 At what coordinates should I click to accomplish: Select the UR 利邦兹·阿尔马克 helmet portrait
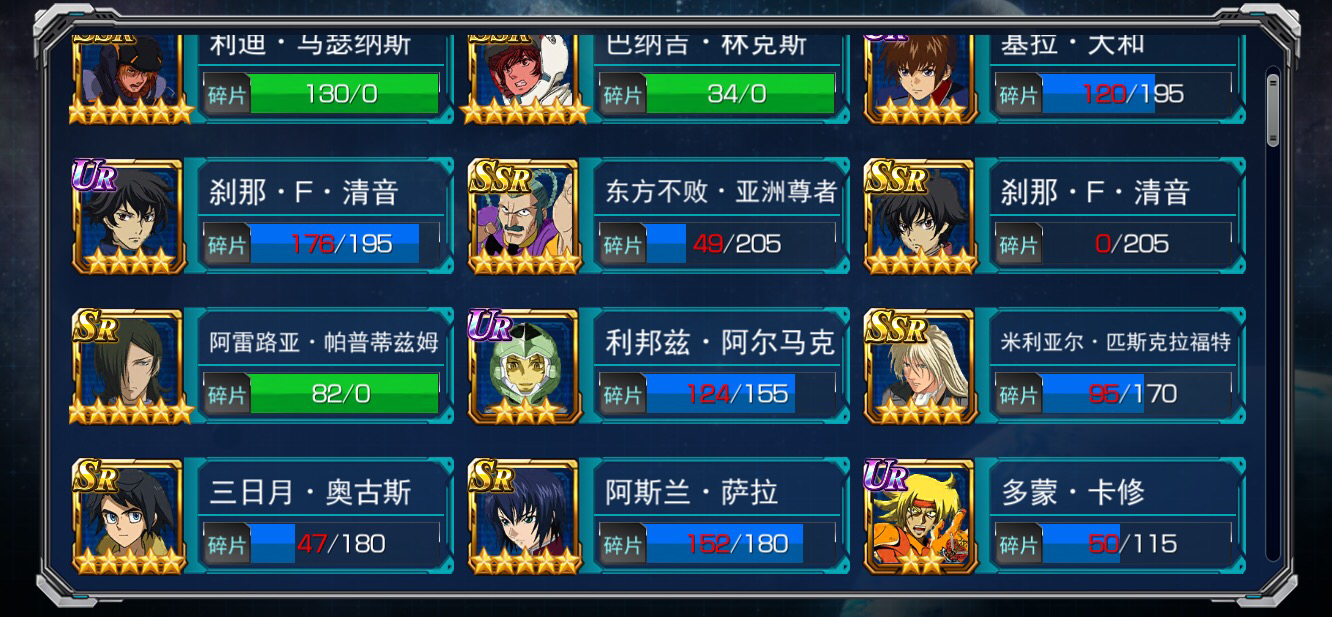tap(524, 367)
